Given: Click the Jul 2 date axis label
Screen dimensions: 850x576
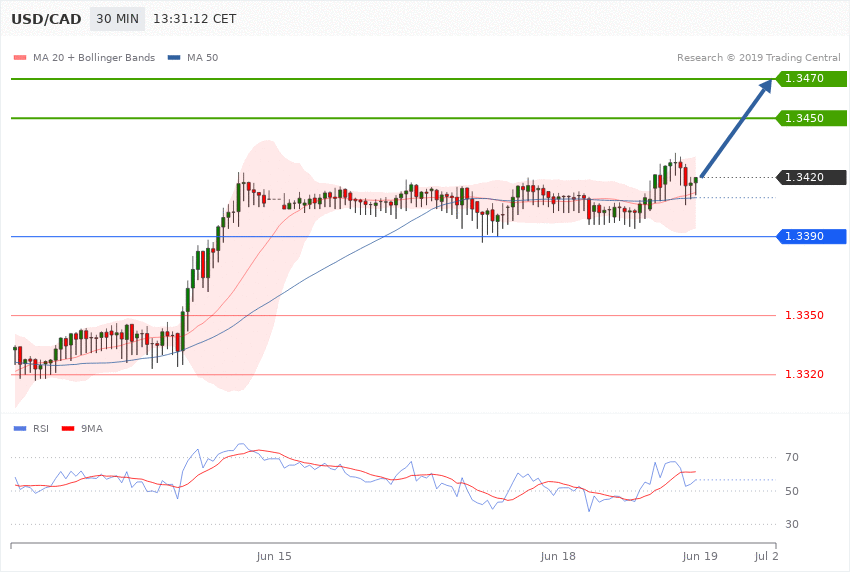Looking at the screenshot, I should (x=766, y=556).
